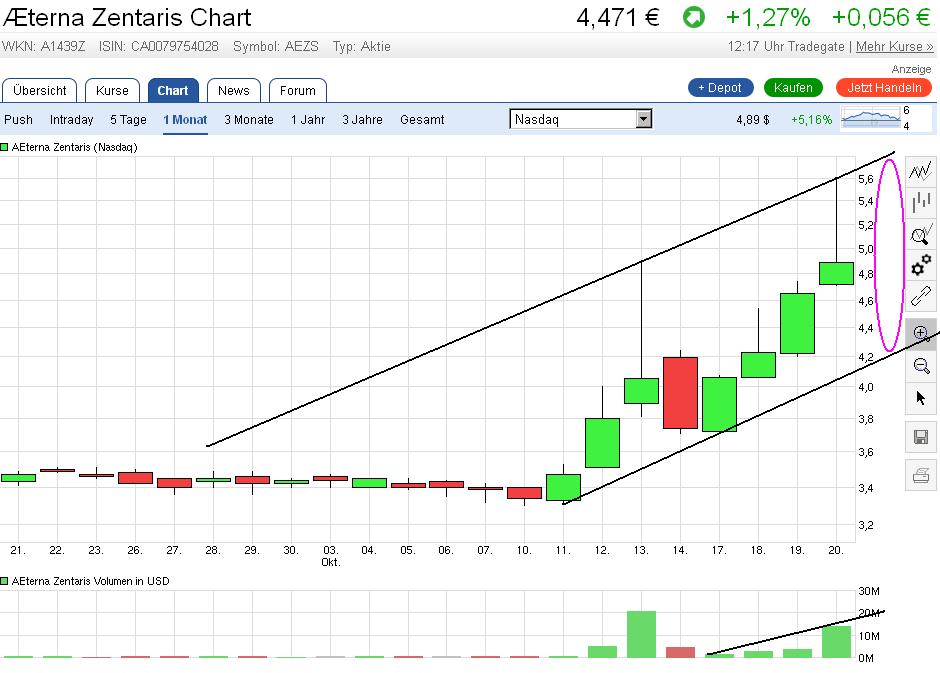The width and height of the screenshot is (940, 673).
Task: Zoom in on the chart
Action: 920,334
